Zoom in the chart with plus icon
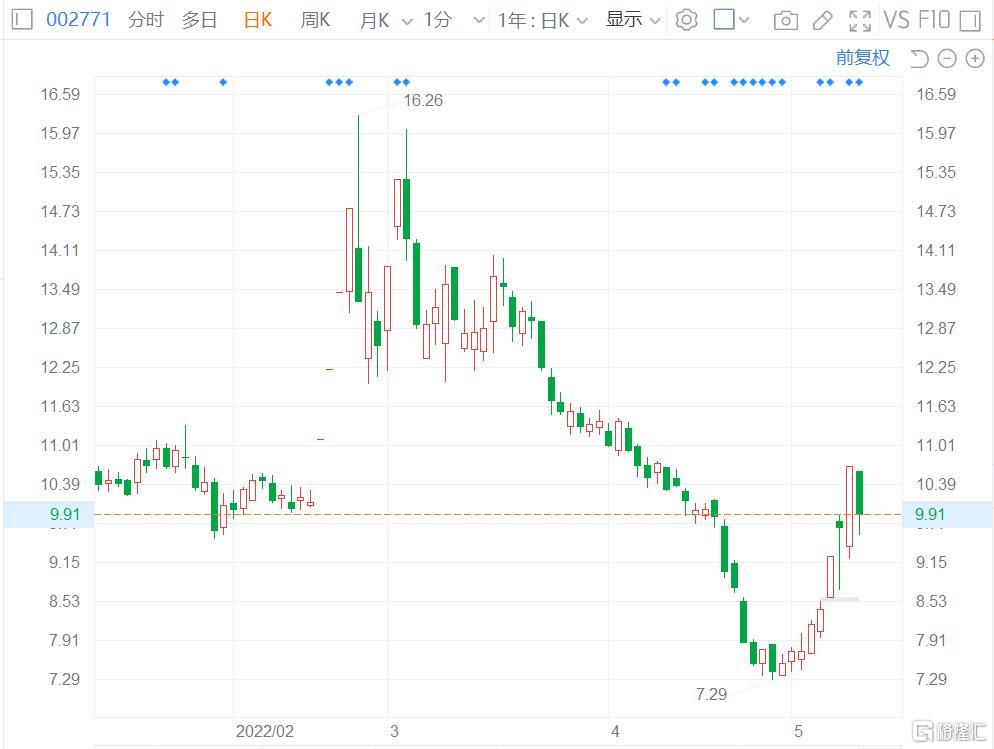 (x=975, y=58)
